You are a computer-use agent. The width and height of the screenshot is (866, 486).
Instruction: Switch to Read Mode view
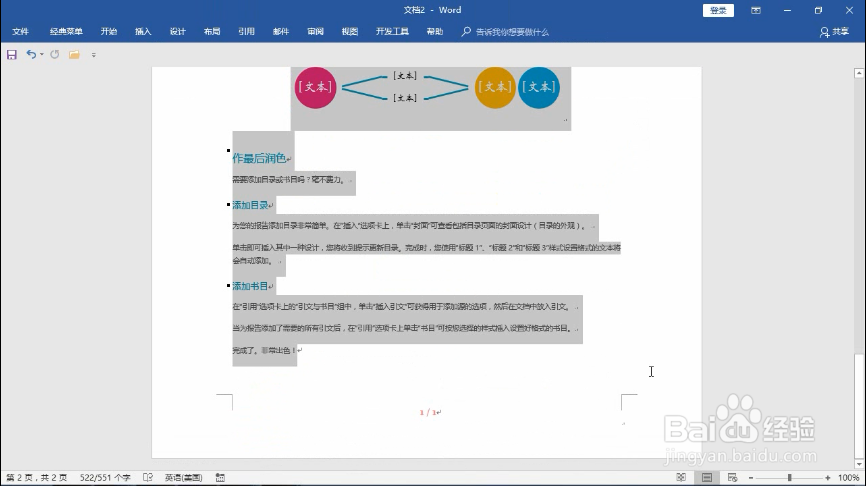681,478
